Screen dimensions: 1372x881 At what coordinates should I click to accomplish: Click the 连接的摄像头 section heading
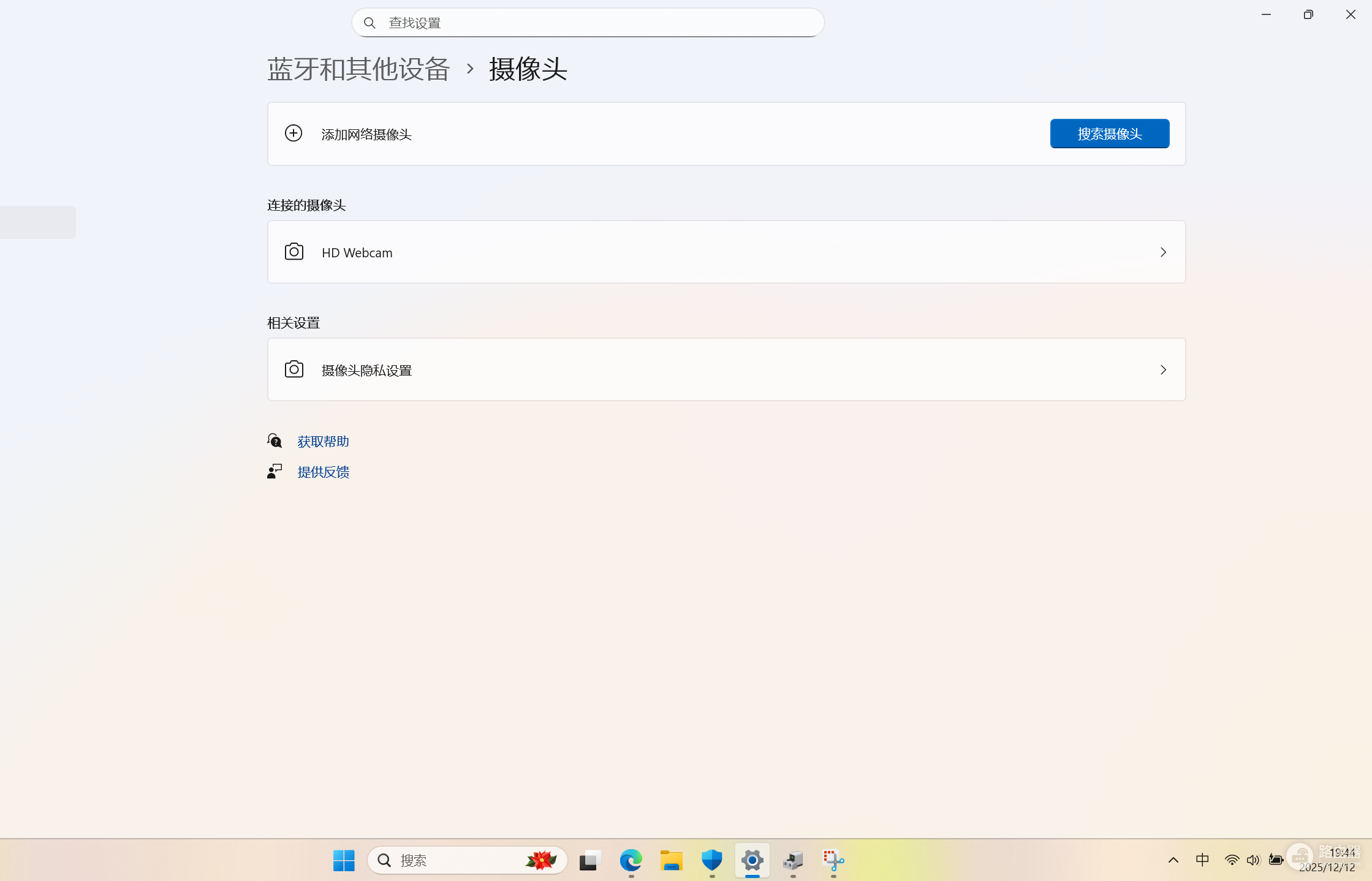coord(306,205)
